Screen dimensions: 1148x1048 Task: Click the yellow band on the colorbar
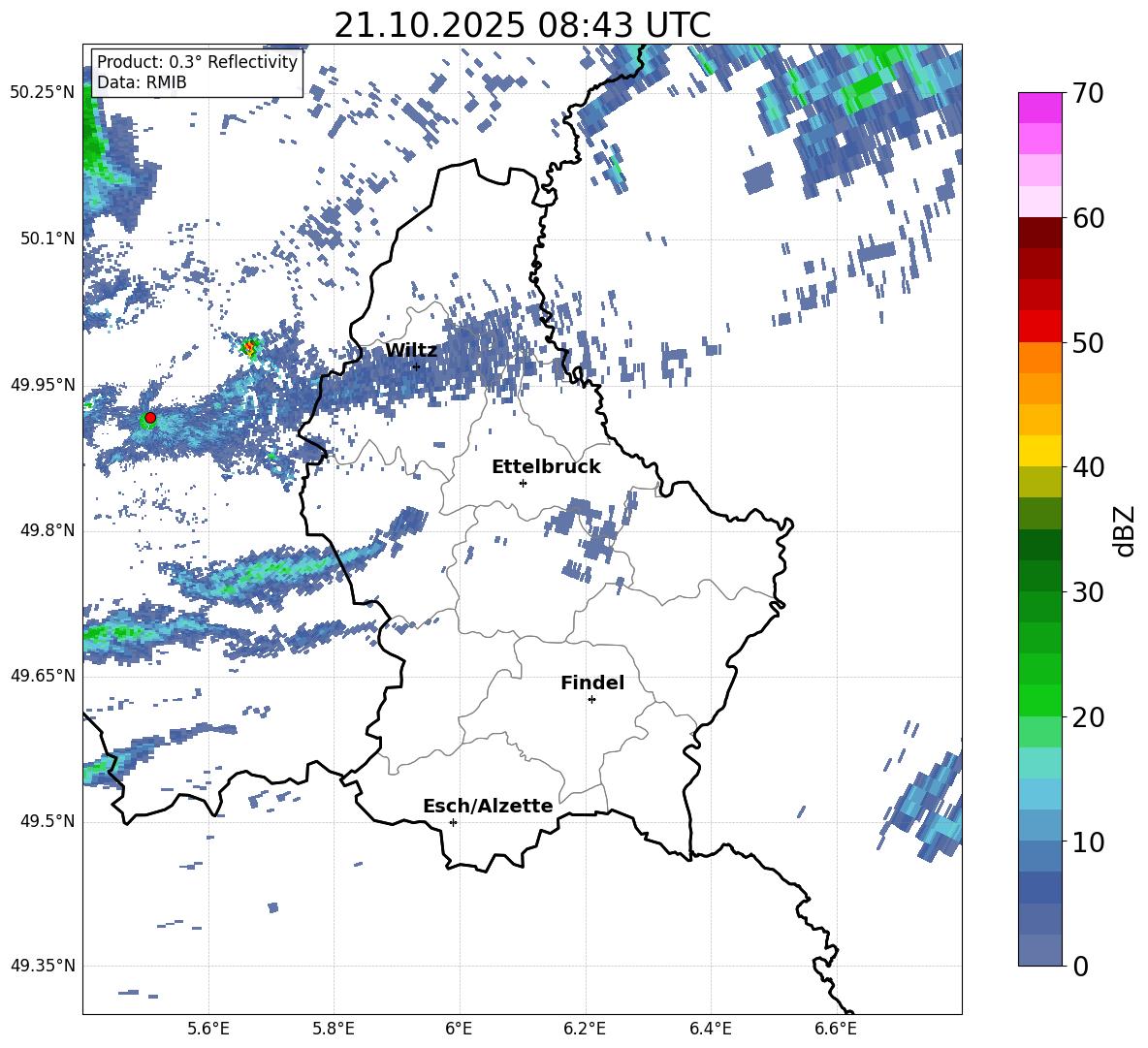click(x=1039, y=451)
